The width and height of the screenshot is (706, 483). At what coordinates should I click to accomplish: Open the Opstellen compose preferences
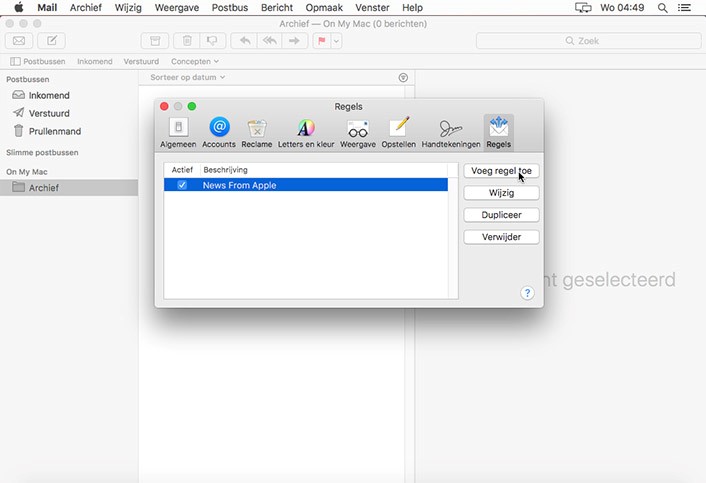pos(399,132)
